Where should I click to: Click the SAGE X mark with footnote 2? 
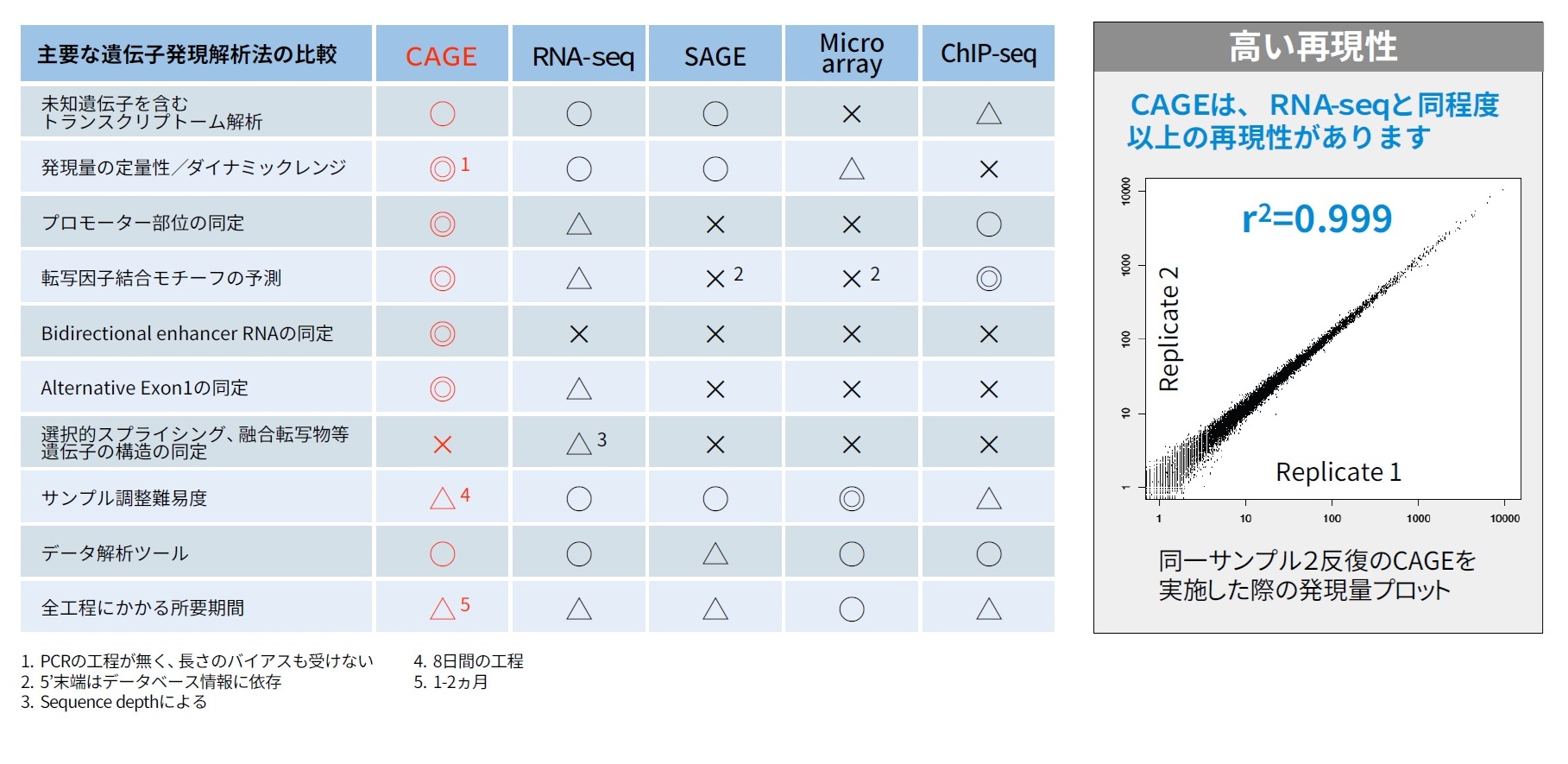point(715,279)
